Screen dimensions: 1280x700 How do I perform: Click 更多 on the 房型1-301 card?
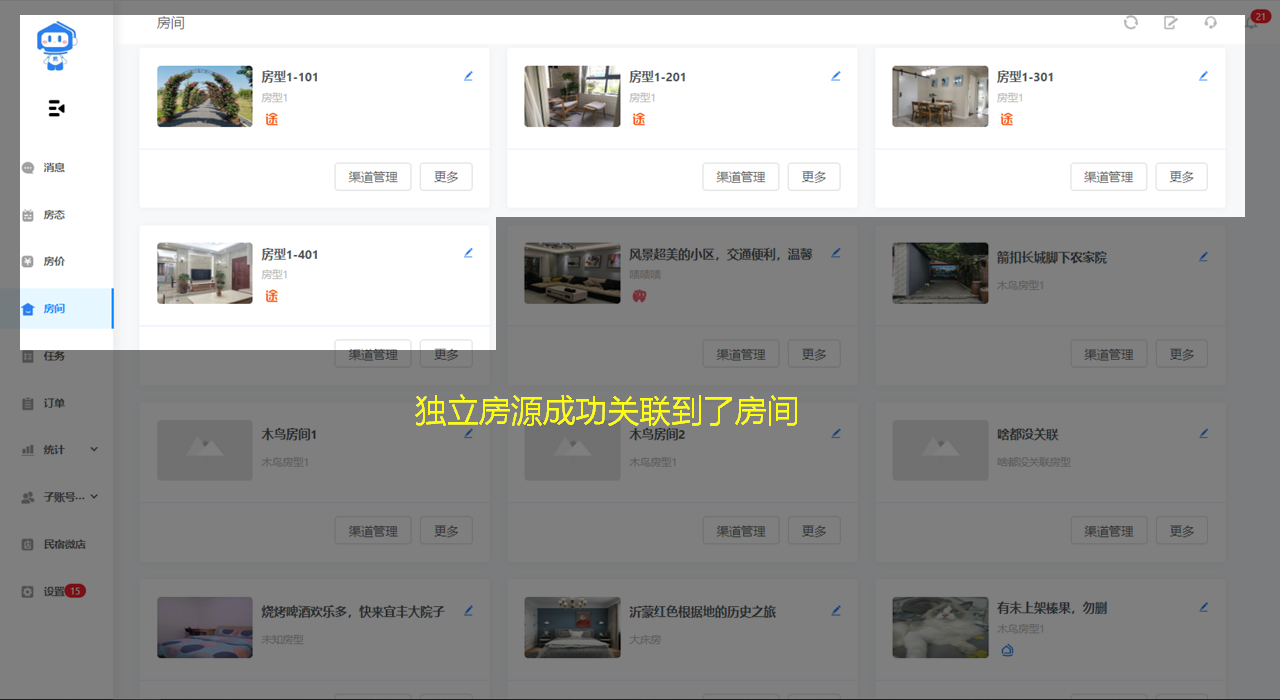tap(1182, 177)
